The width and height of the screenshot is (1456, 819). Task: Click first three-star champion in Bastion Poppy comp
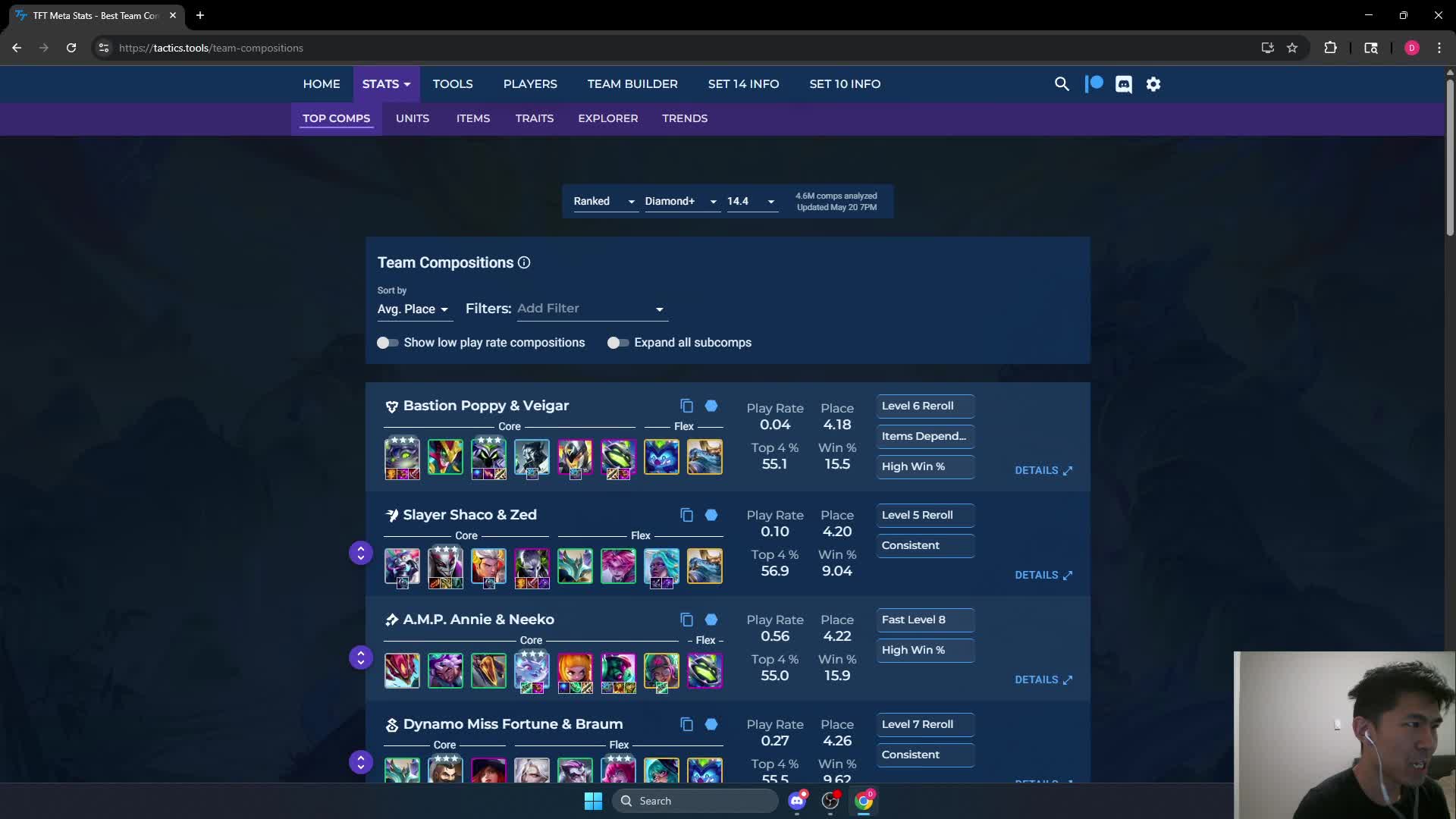(402, 457)
